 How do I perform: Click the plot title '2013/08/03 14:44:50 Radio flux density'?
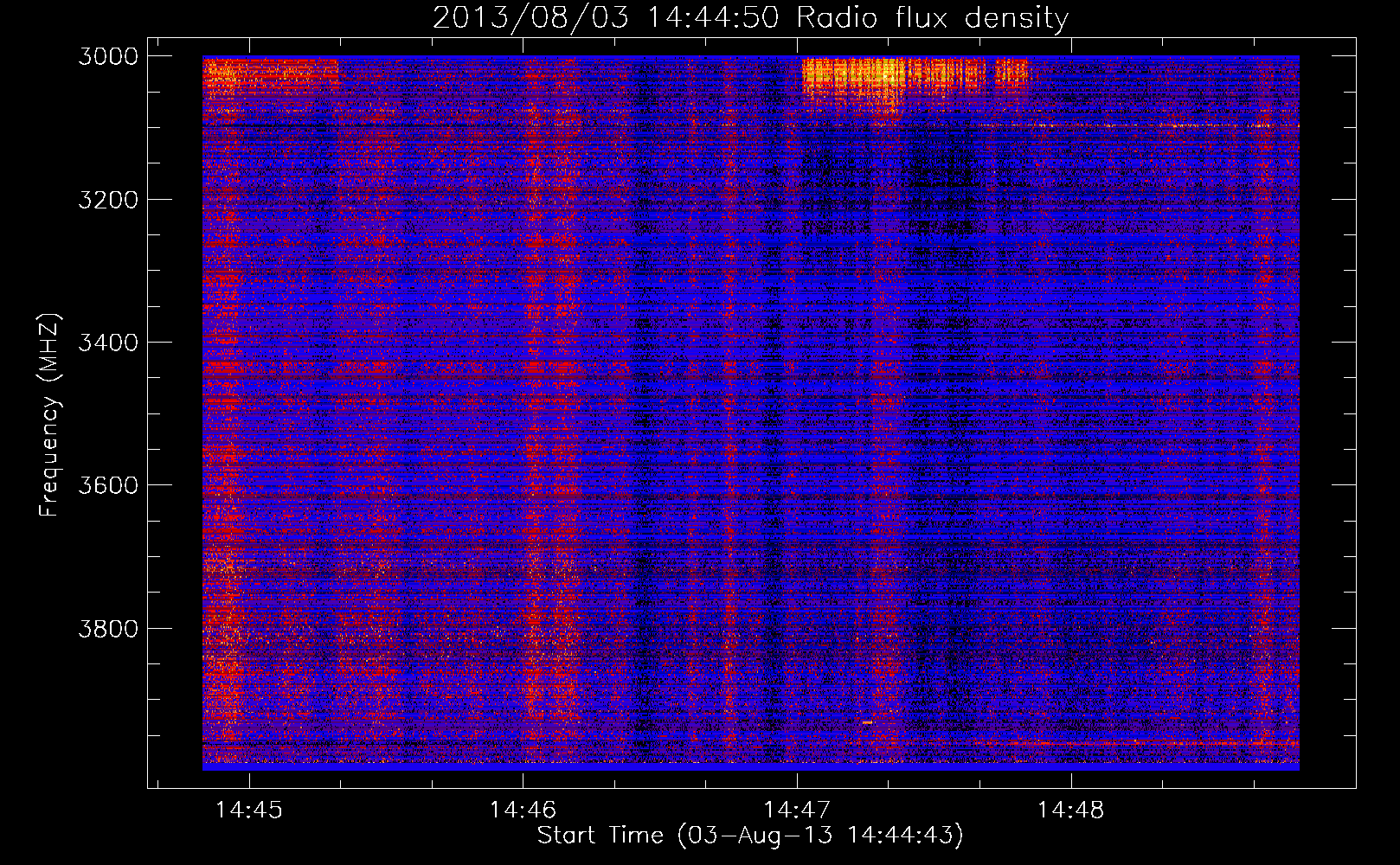(750, 17)
